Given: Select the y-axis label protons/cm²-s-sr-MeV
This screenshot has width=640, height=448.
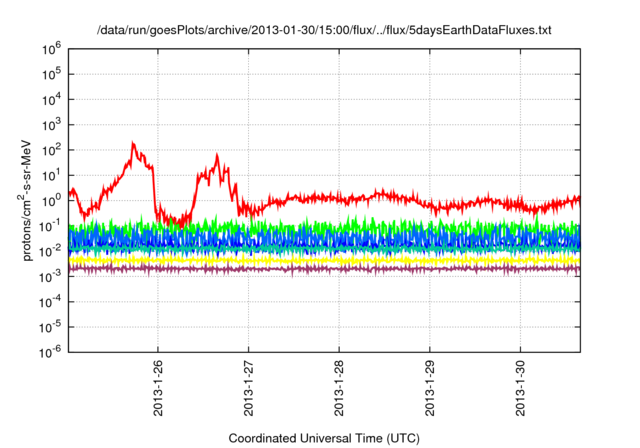Looking at the screenshot, I should click(x=26, y=200).
